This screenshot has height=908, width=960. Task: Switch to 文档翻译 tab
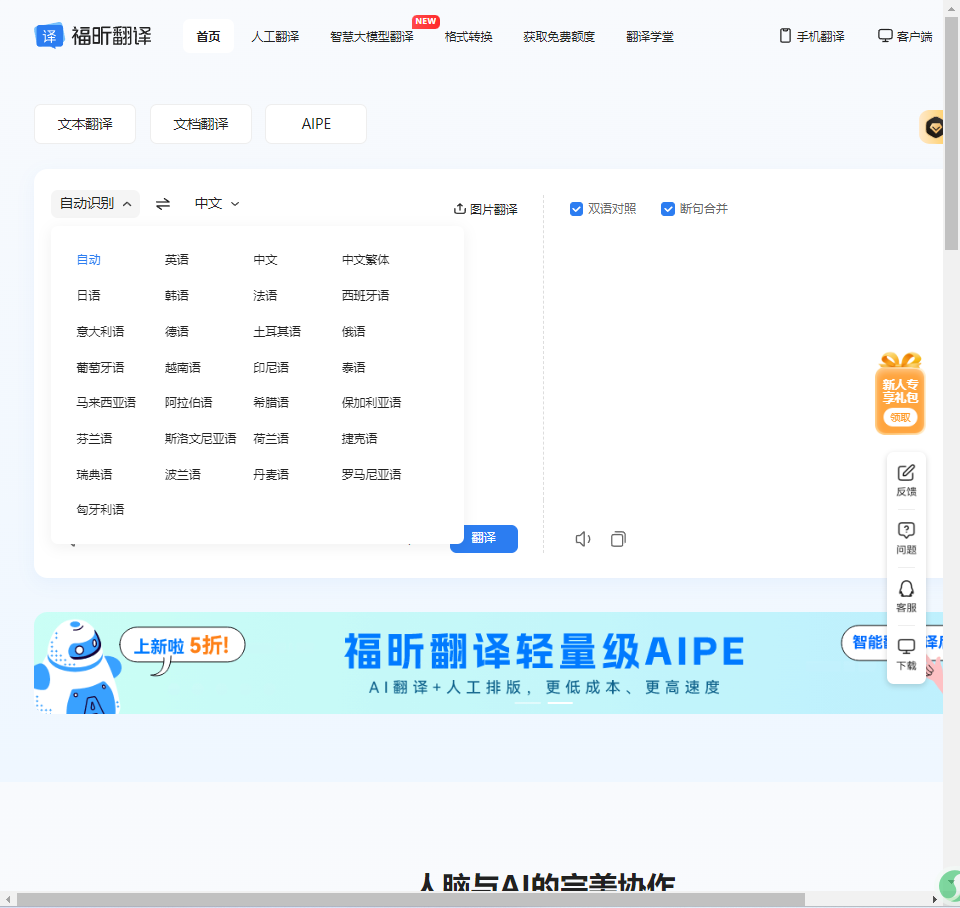point(201,124)
